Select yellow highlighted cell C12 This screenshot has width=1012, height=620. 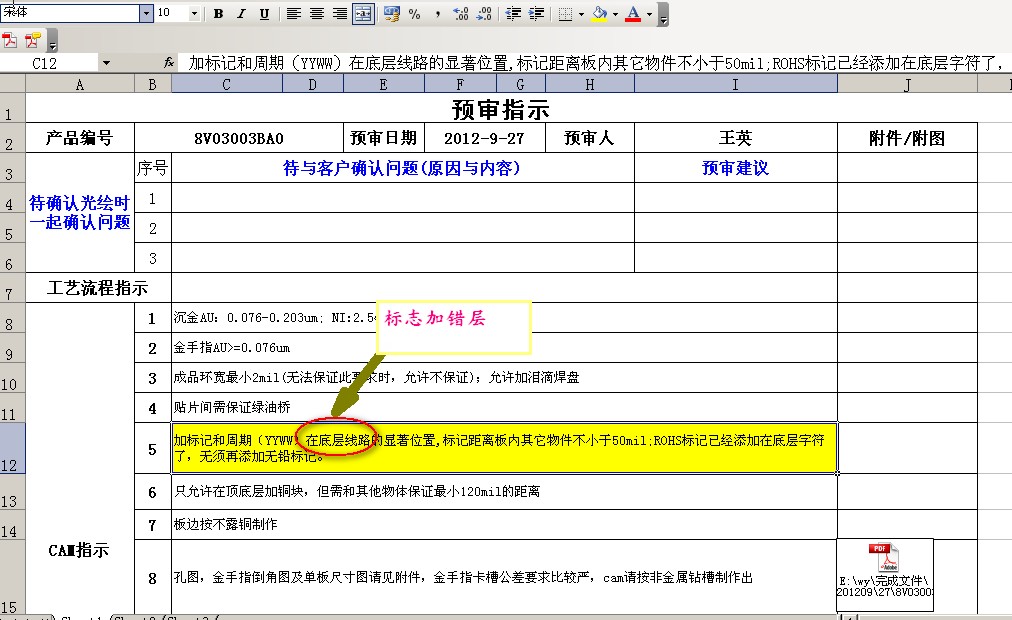point(504,448)
